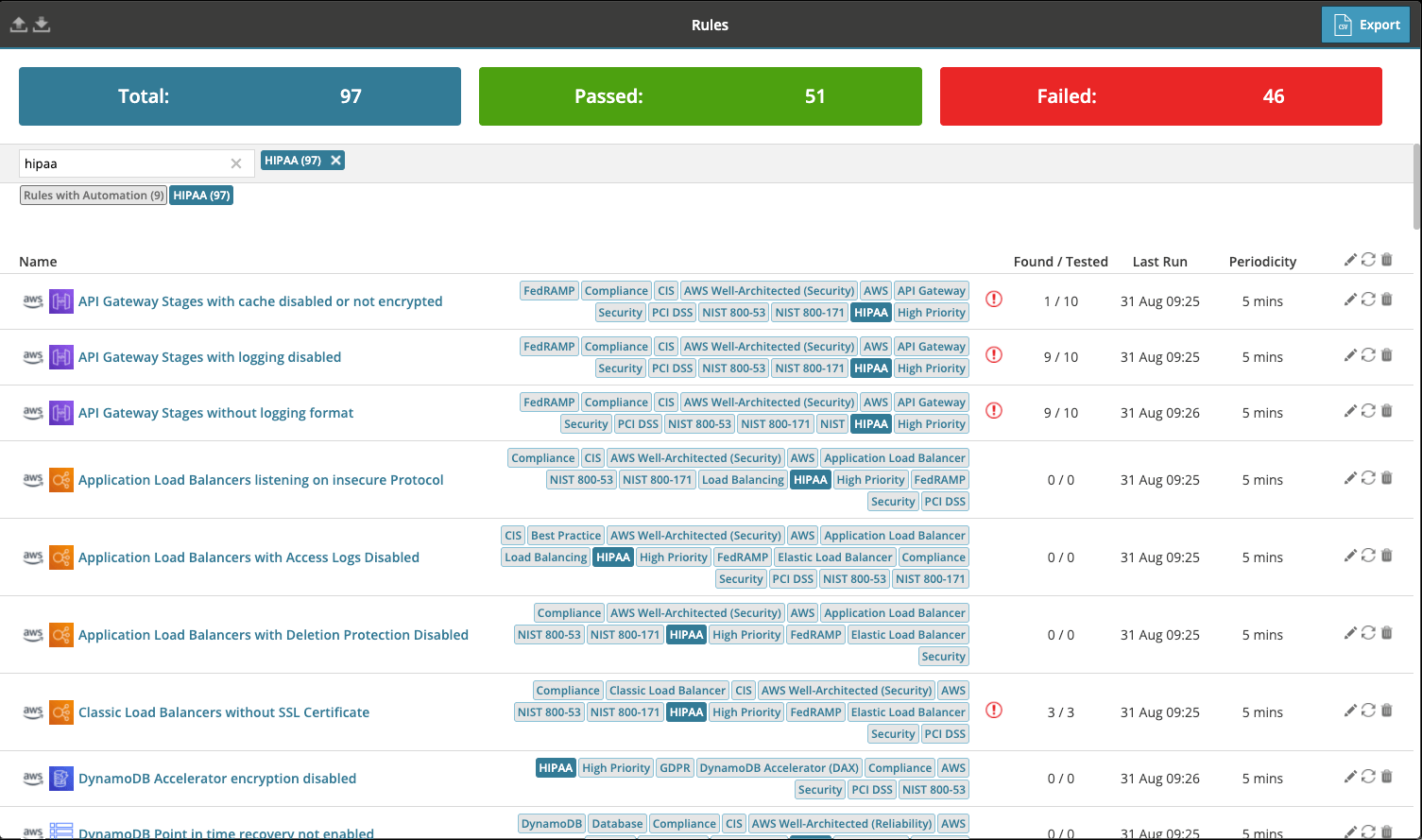Clear the hipaa search text

236,163
